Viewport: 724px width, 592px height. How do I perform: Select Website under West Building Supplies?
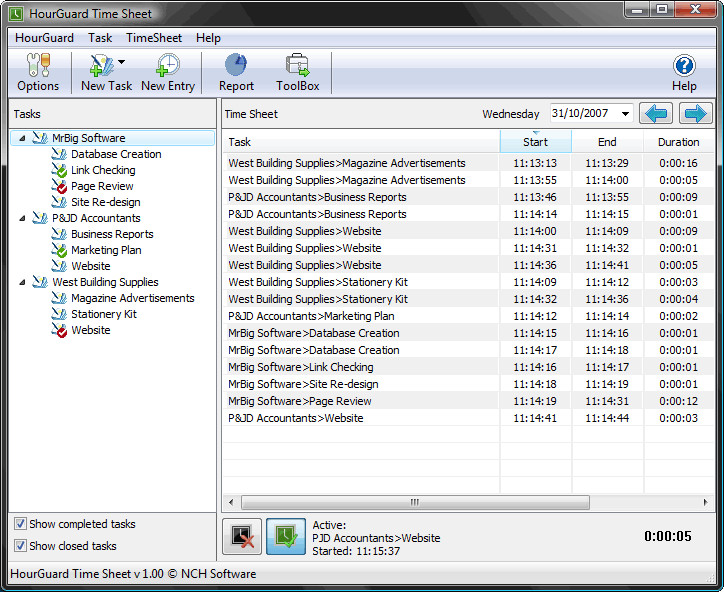[x=90, y=330]
